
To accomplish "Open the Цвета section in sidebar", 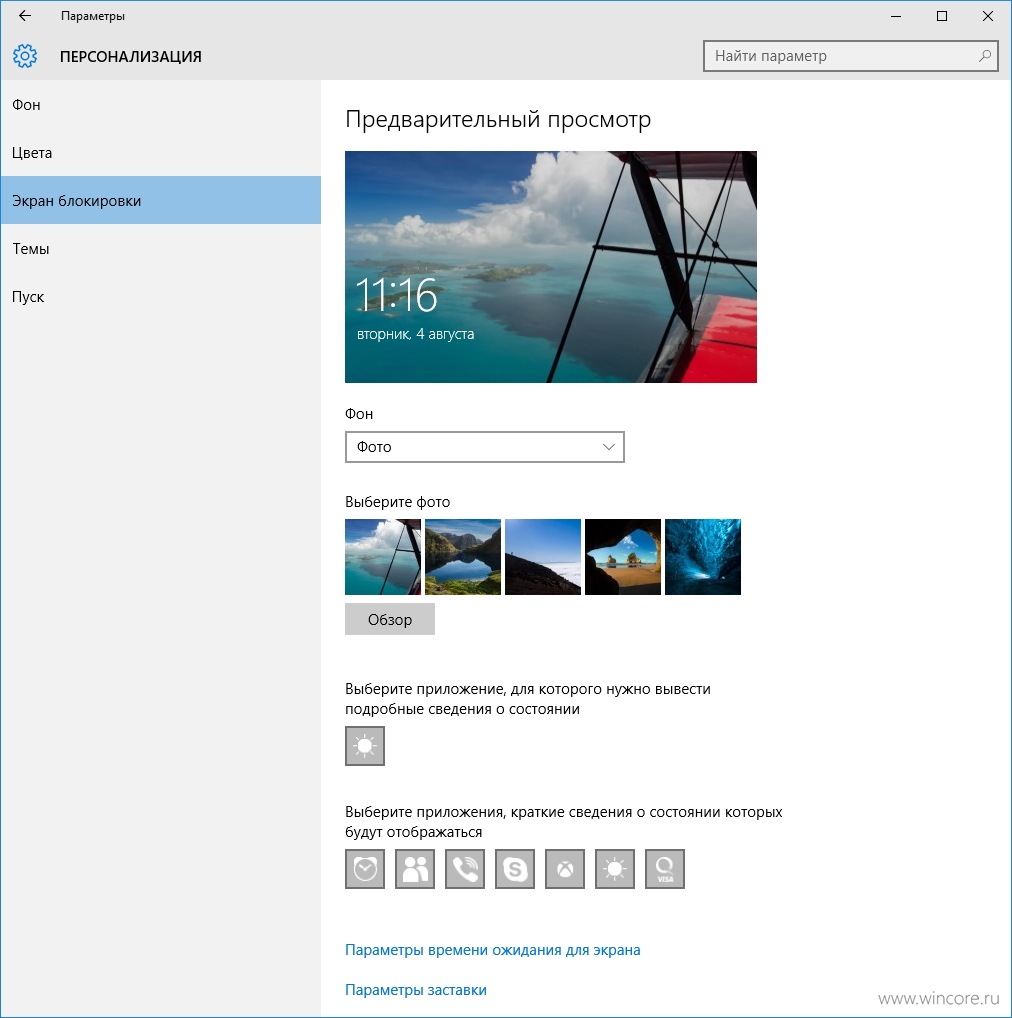I will point(160,153).
